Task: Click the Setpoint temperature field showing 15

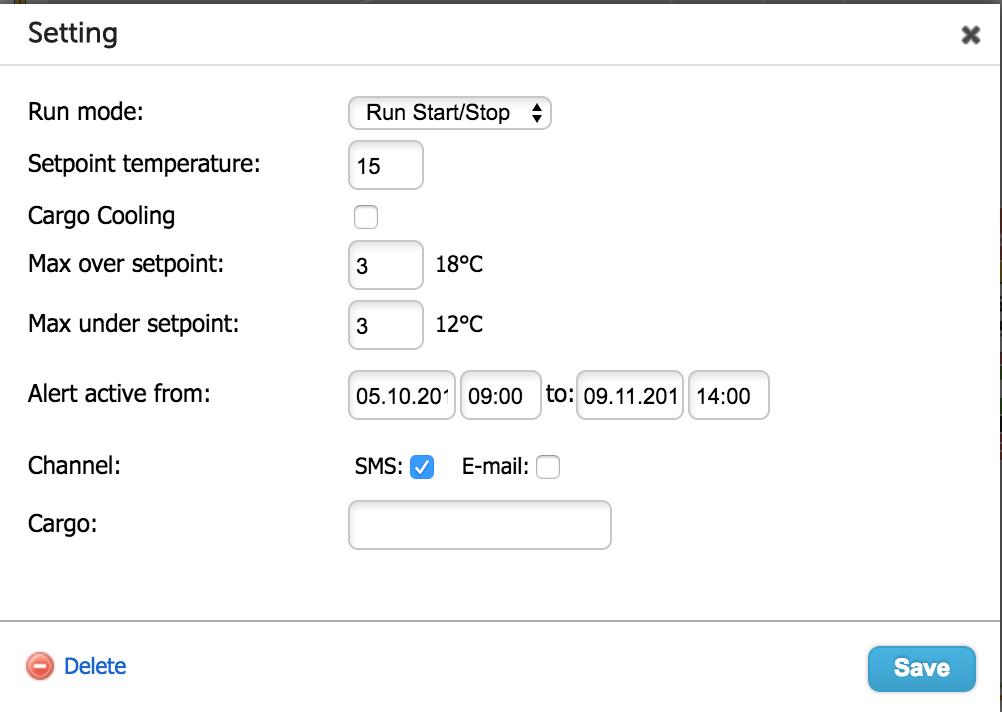Action: click(385, 164)
